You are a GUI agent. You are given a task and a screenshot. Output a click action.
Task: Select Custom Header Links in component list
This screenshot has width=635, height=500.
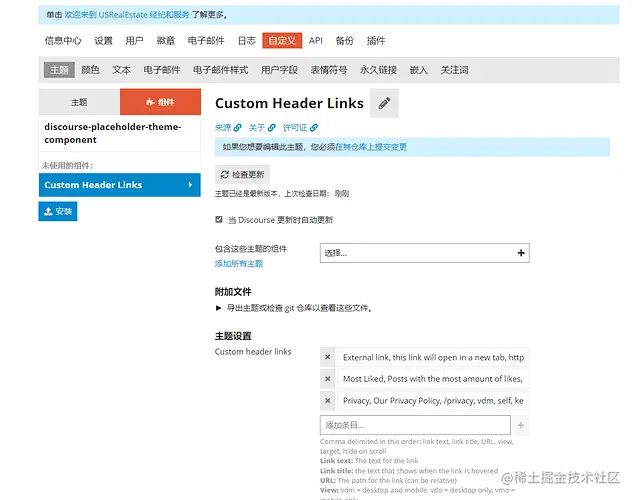coord(119,185)
